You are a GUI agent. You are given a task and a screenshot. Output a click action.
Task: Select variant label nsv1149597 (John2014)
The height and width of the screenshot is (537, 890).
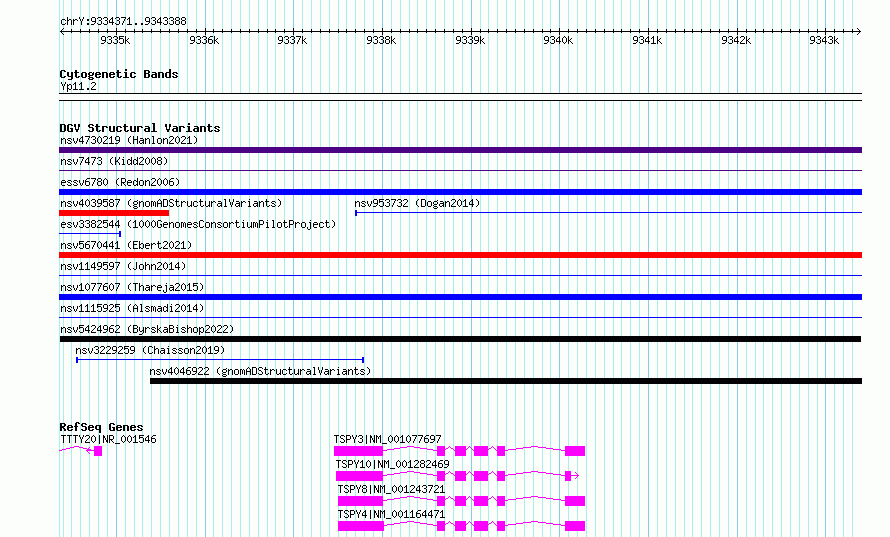point(123,266)
